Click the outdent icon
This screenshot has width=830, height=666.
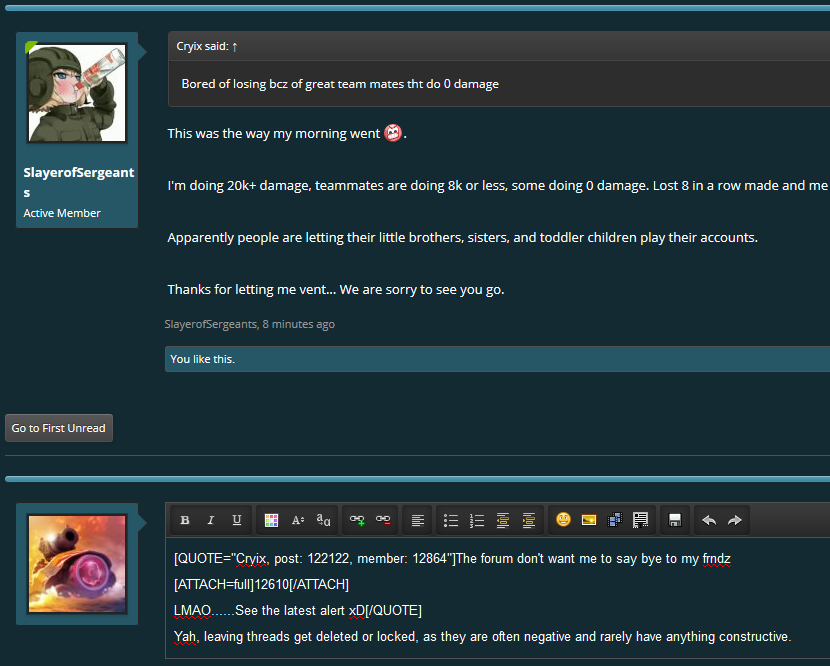tap(503, 520)
